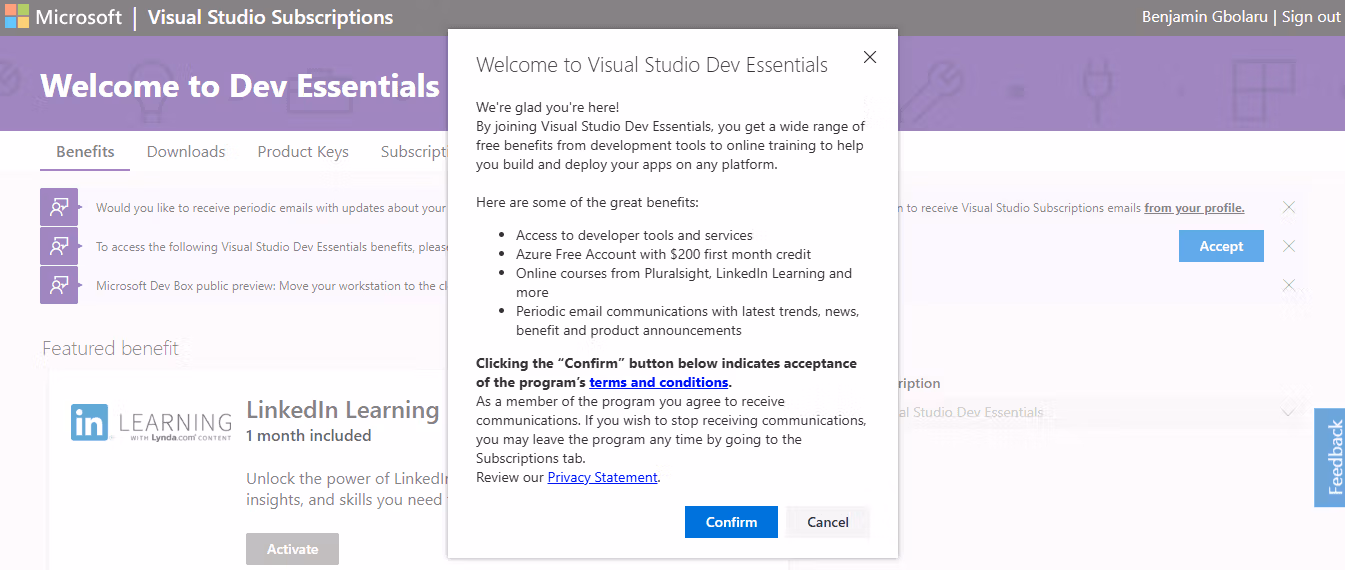Dismiss the notification next to Accept
This screenshot has width=1345, height=570.
1289,246
